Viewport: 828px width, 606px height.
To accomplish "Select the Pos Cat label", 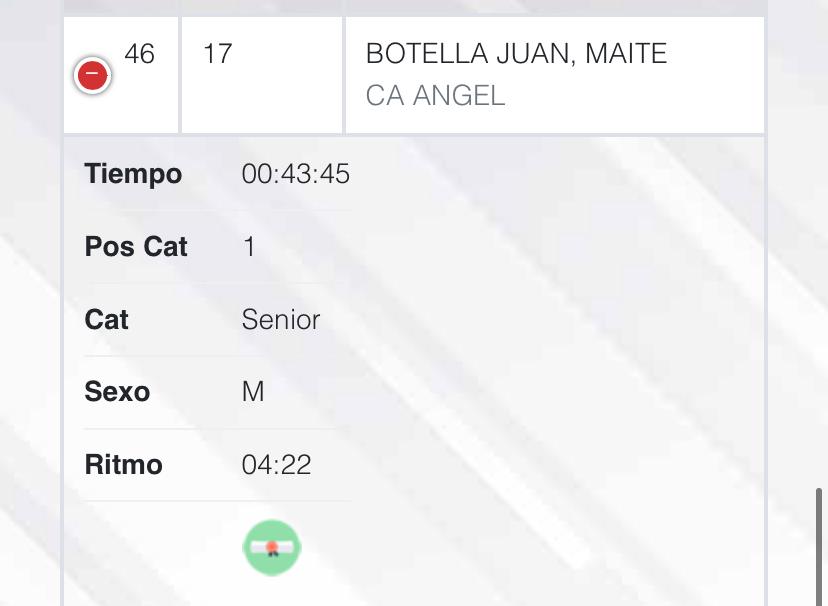I will click(136, 247).
